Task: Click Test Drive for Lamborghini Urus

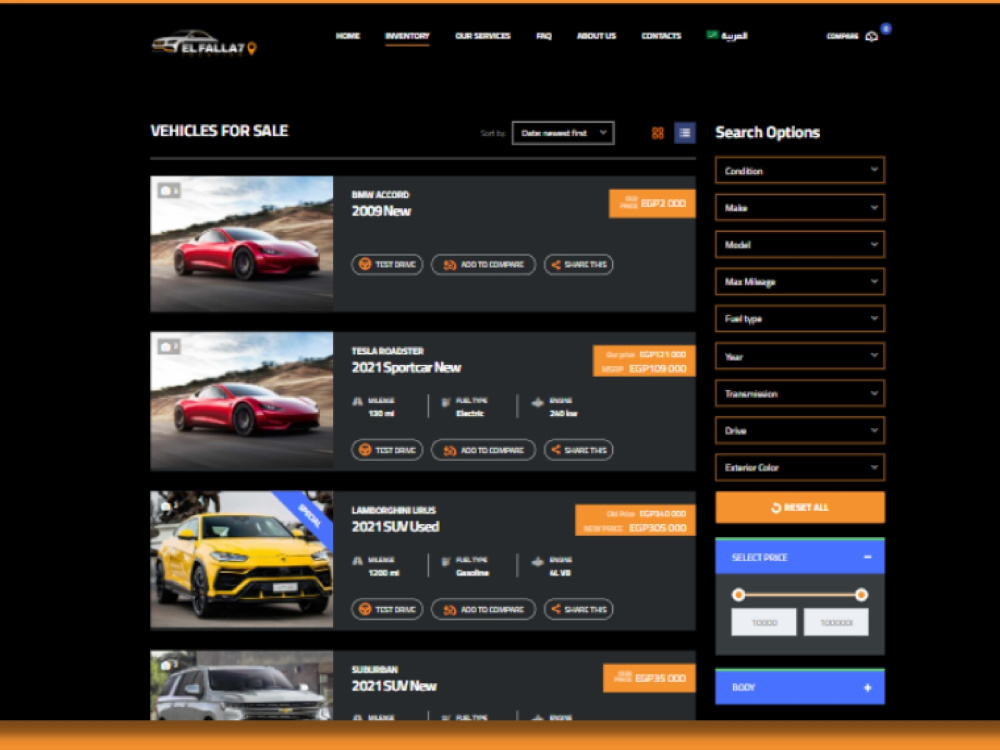Action: [387, 610]
